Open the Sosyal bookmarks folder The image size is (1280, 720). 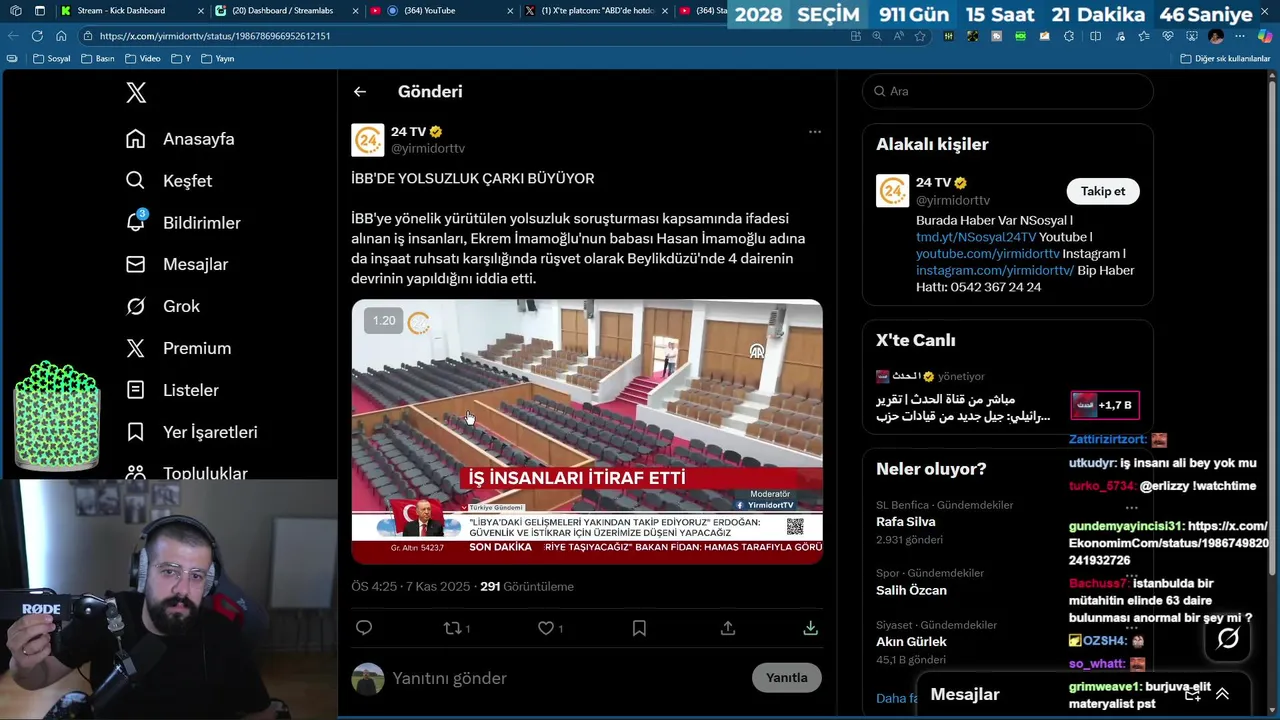click(x=52, y=59)
